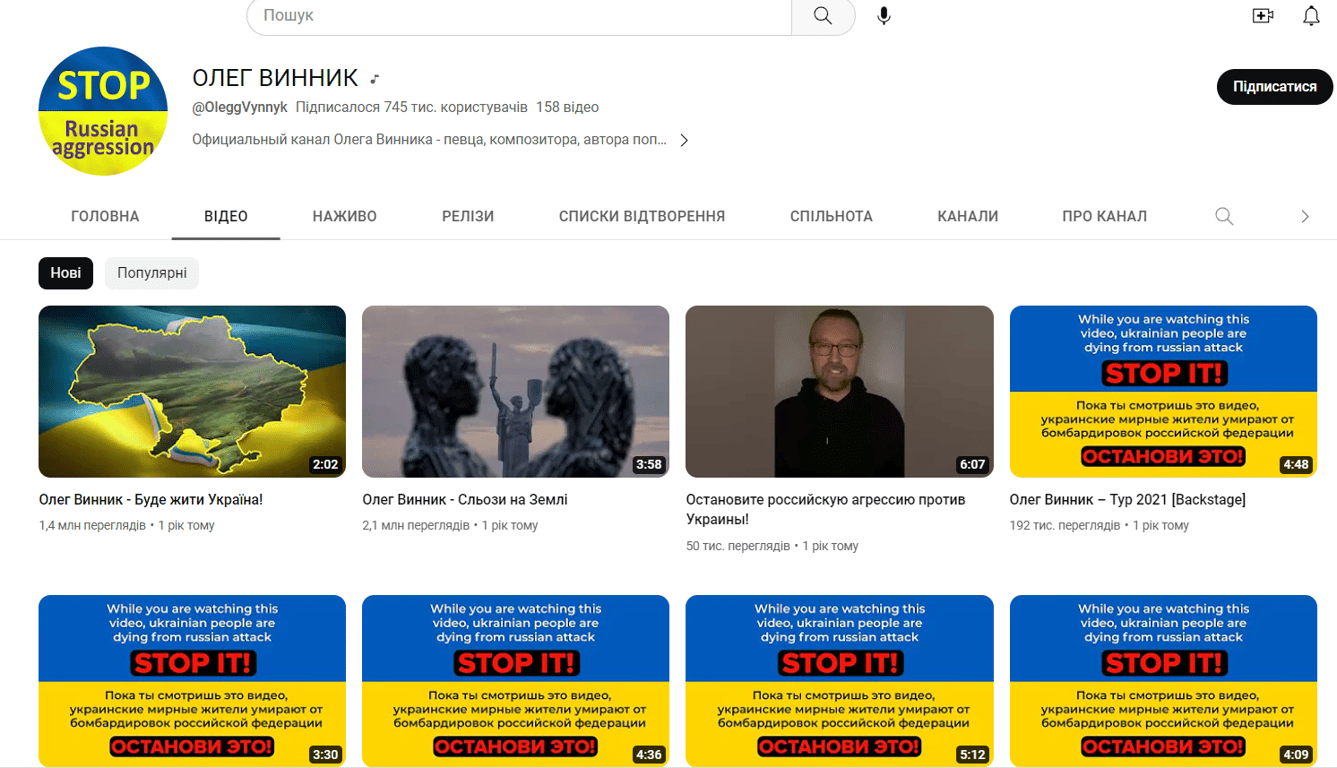Click the channel avatar Stop Russian aggression
This screenshot has width=1337, height=768.
tap(103, 111)
